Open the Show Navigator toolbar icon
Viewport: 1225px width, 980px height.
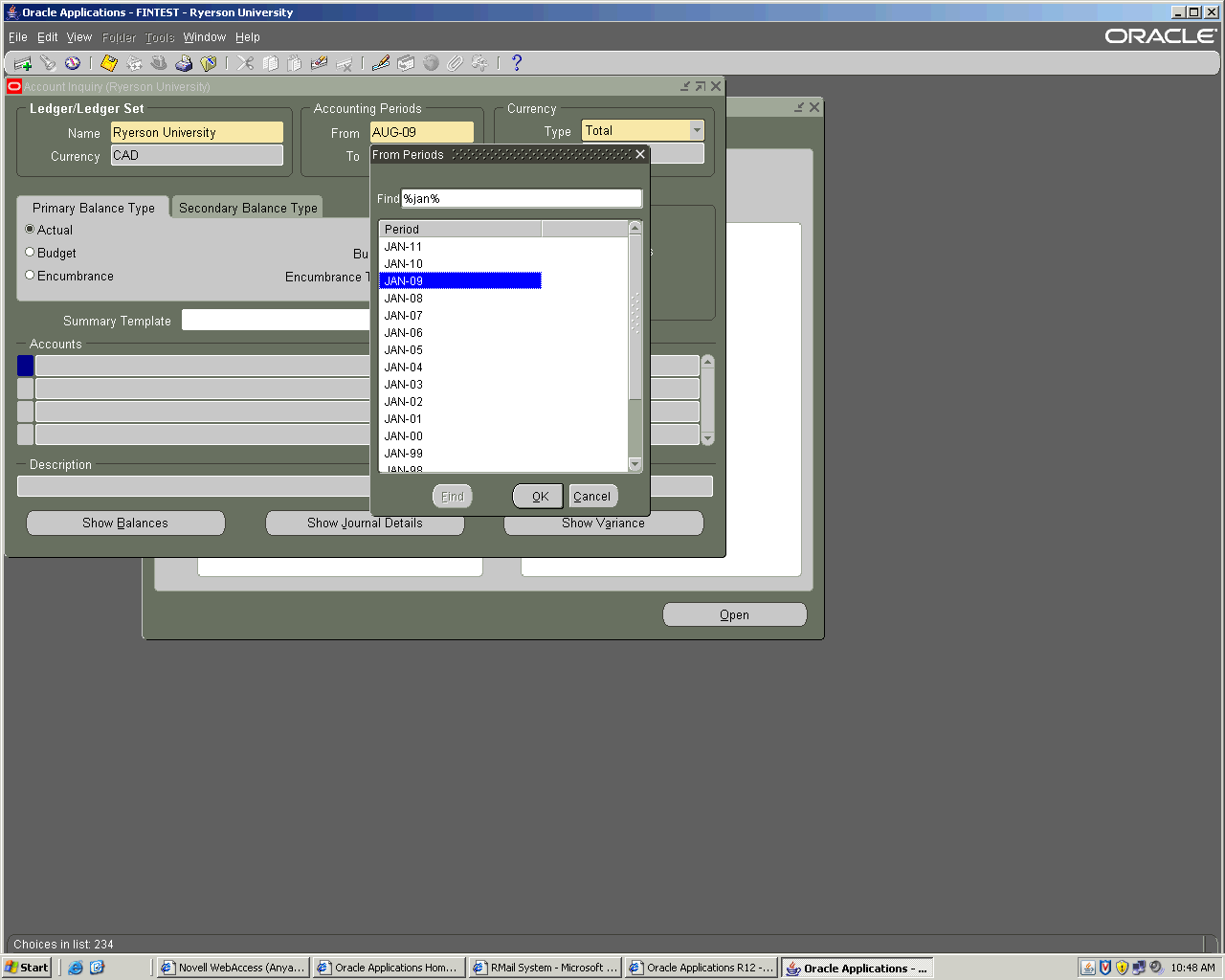click(73, 63)
